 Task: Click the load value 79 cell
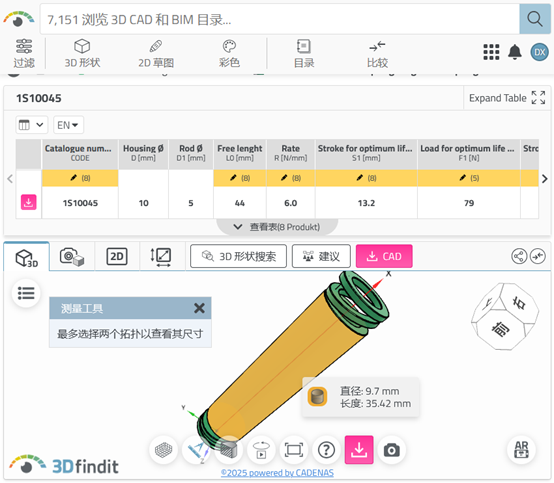[469, 203]
